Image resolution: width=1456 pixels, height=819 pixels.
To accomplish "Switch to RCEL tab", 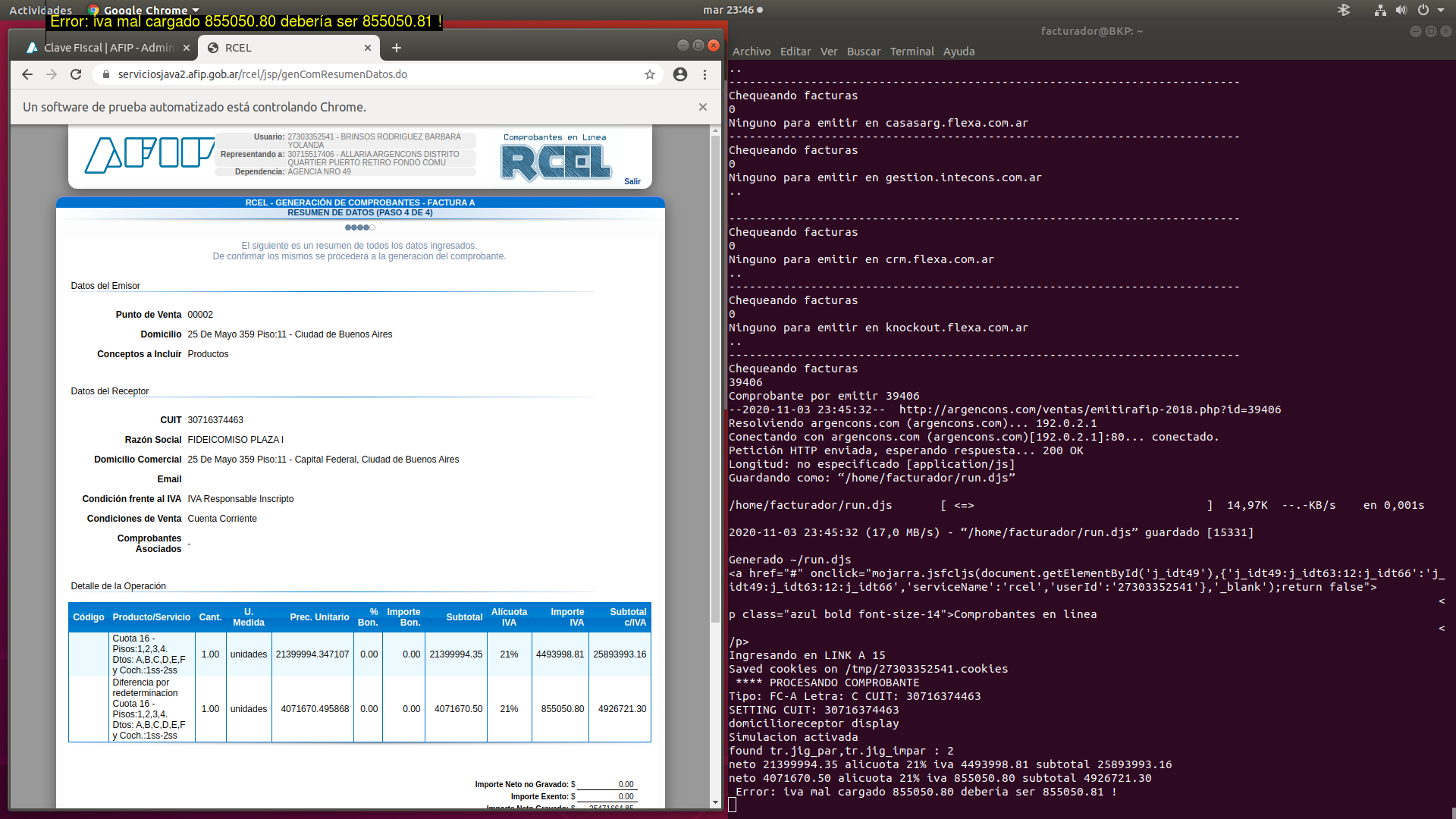I will coord(288,48).
